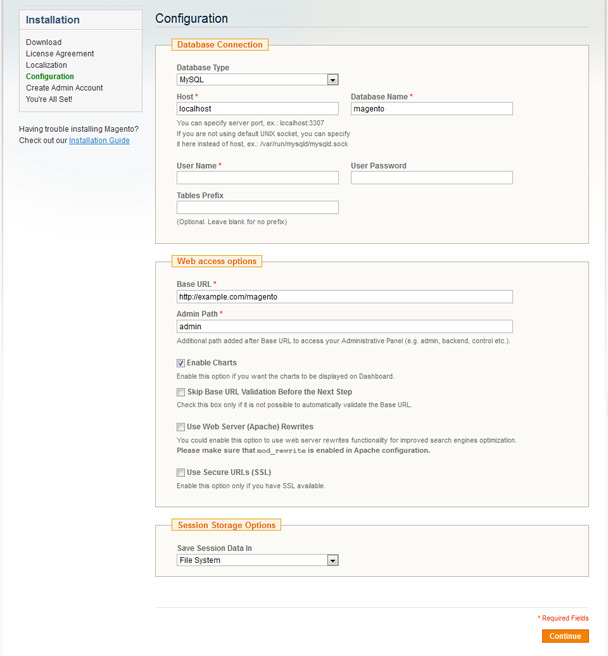Image resolution: width=608 pixels, height=656 pixels.
Task: Check Use Secure URLs (SSL) box
Action: (x=181, y=473)
